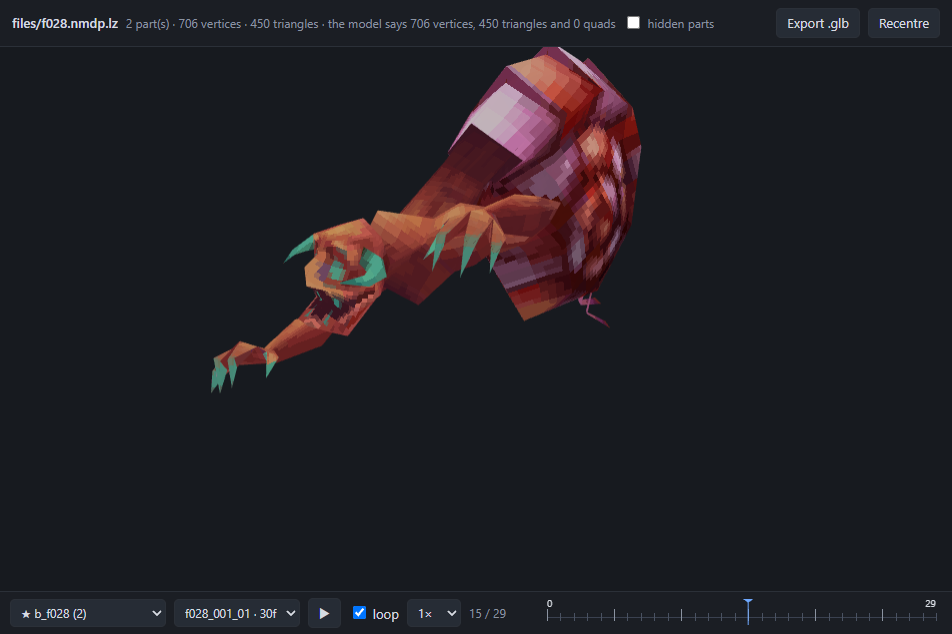Click the '706 vertices · 450 triangles' stats text

coord(248,24)
